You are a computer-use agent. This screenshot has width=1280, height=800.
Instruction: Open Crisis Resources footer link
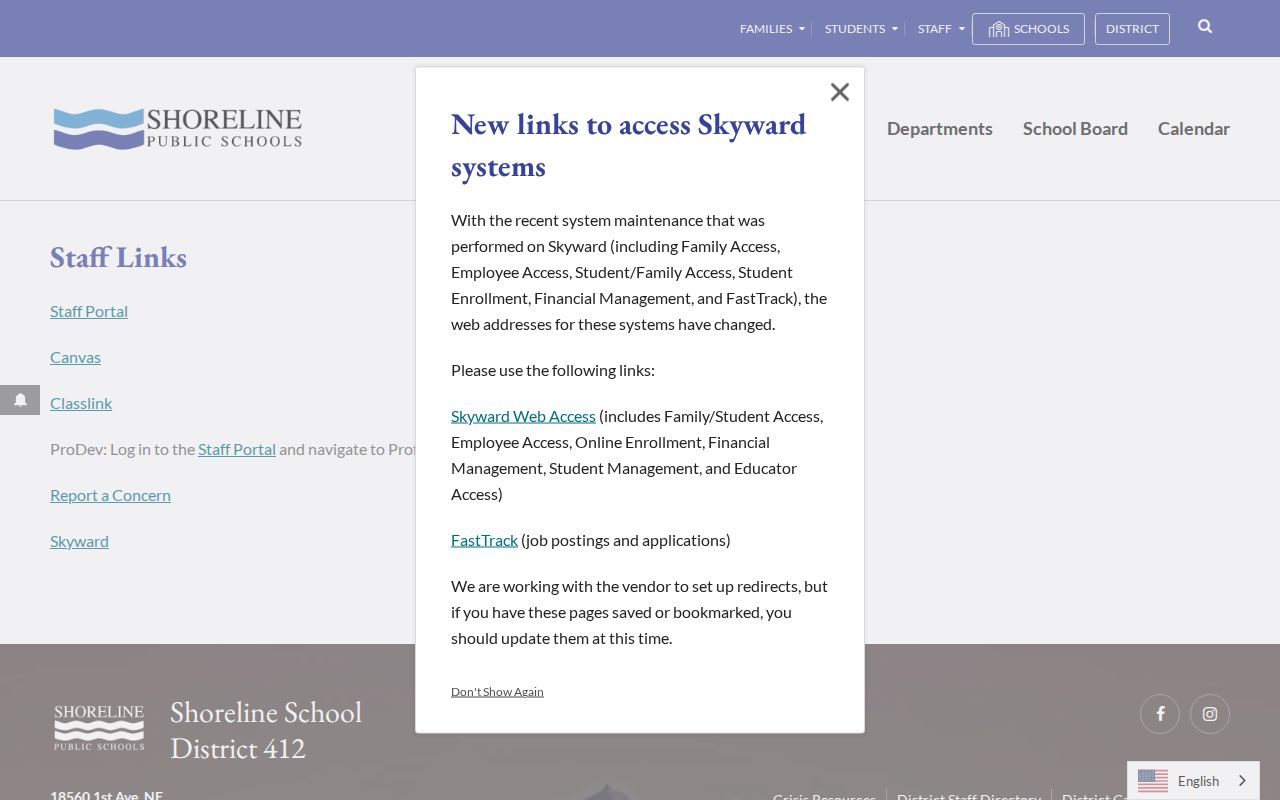(824, 797)
